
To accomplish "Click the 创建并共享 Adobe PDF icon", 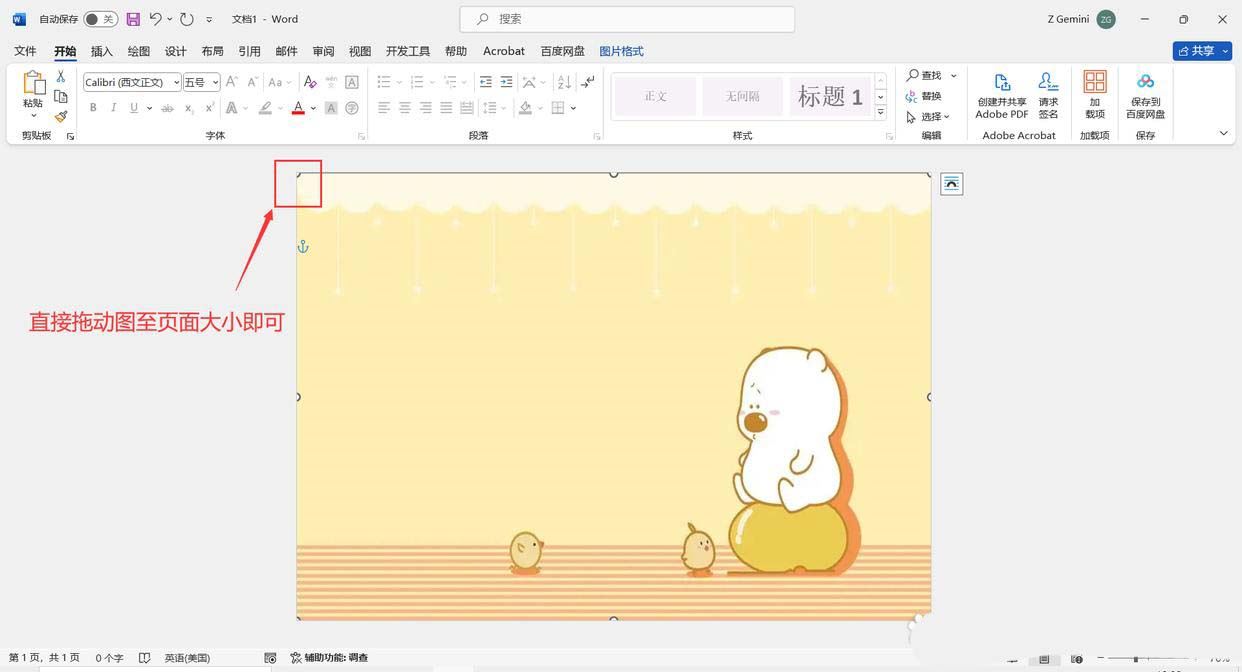I will click(1001, 95).
